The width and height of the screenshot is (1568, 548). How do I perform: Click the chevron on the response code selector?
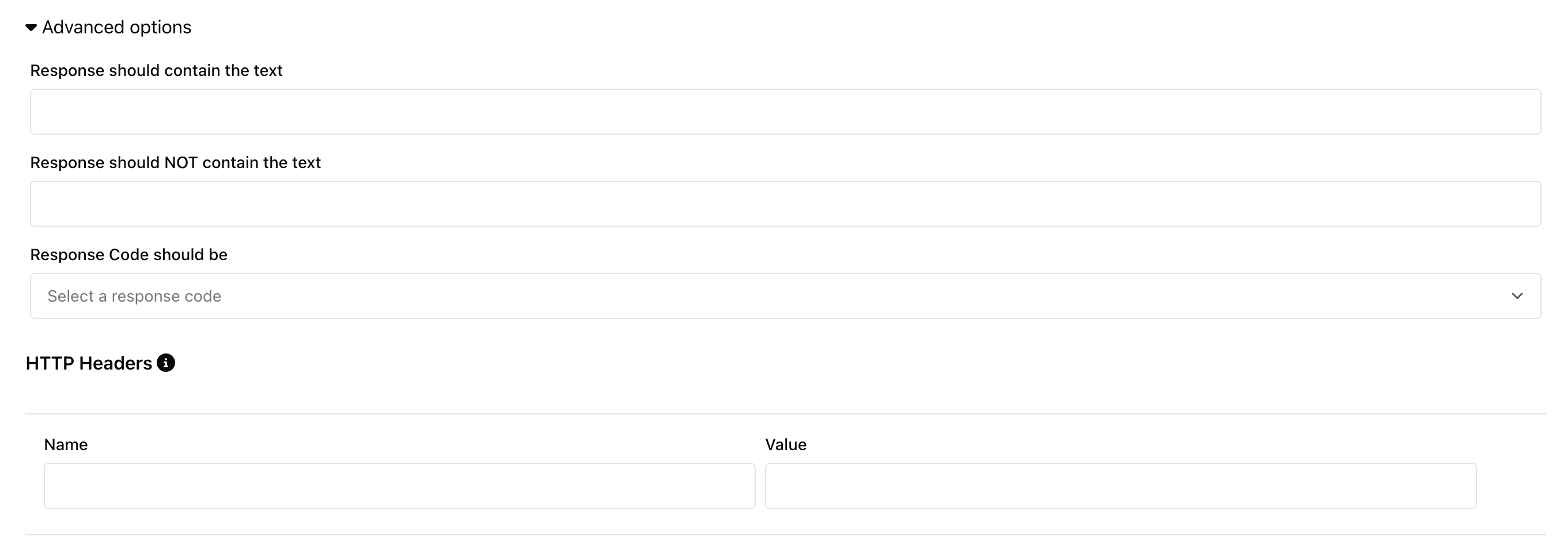(x=1516, y=296)
